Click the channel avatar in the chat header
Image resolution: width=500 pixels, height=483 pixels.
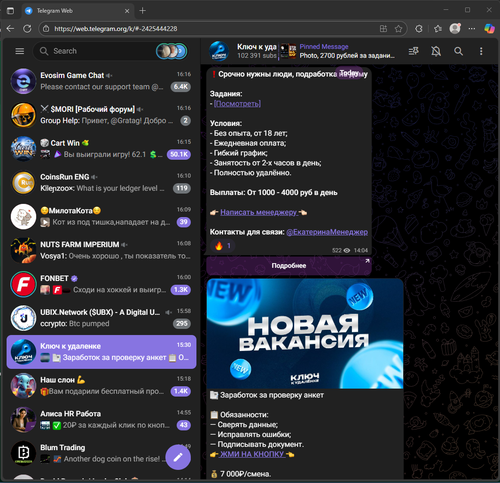[219, 51]
